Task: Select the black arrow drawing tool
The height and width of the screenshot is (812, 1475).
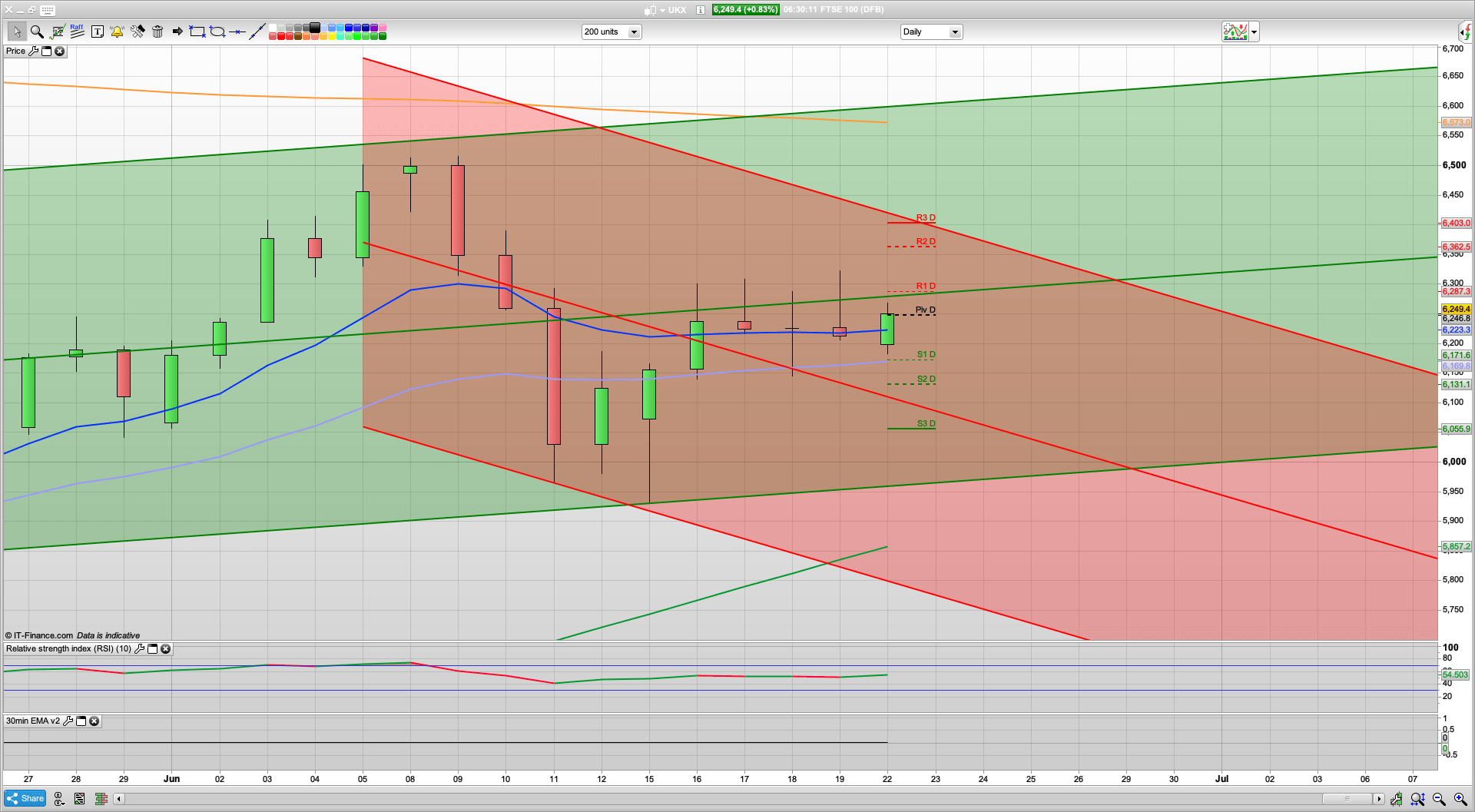Action: [x=177, y=31]
